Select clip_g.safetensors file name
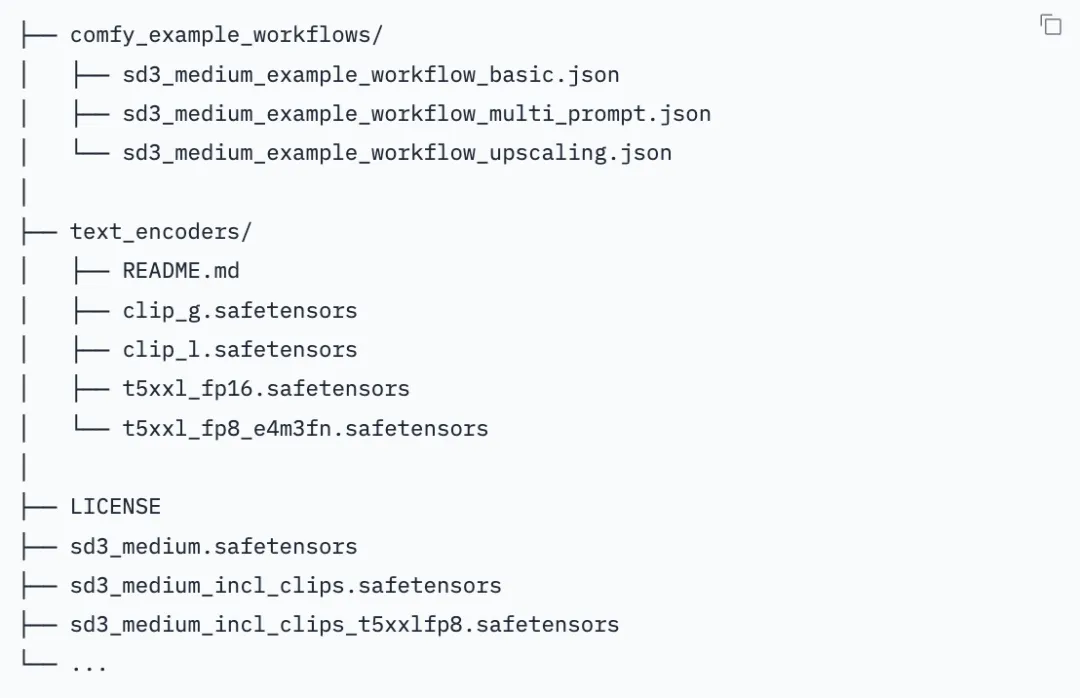Screen dimensions: 1080x698 (x=240, y=311)
